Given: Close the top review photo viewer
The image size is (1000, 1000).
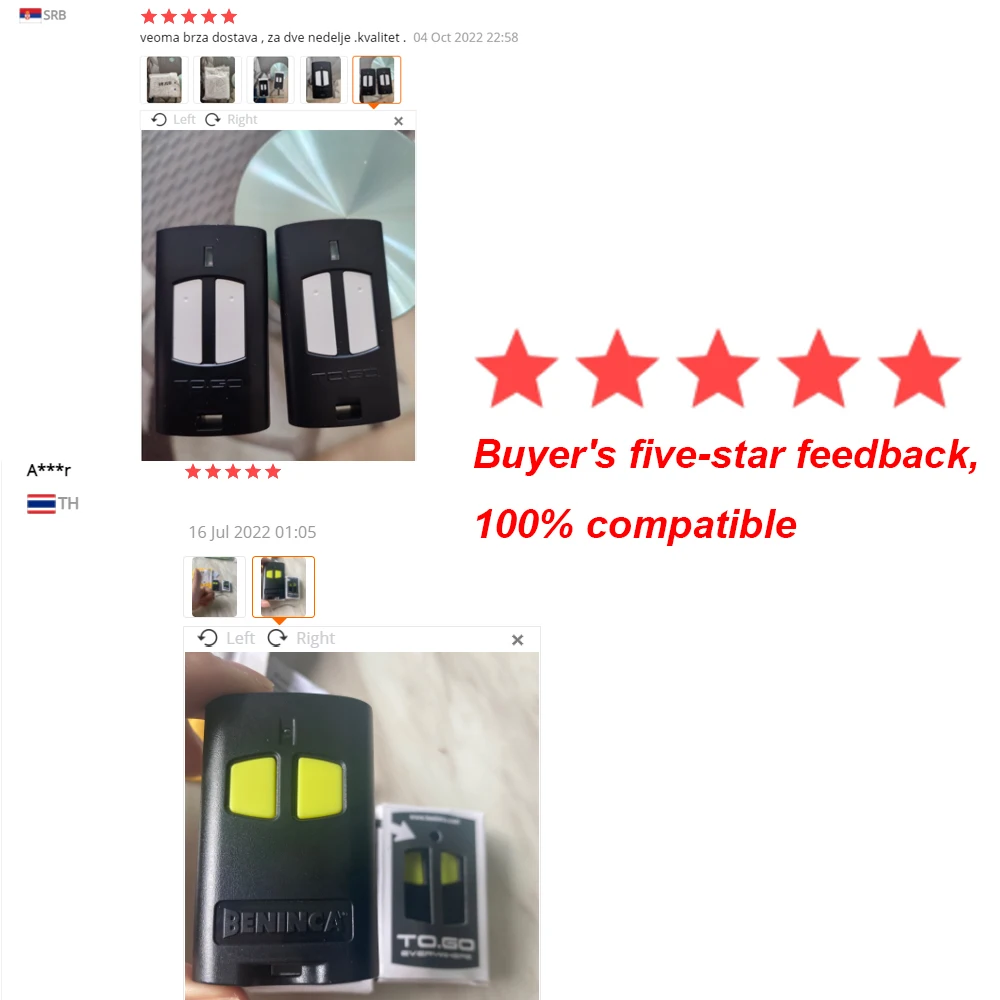Looking at the screenshot, I should coord(399,121).
